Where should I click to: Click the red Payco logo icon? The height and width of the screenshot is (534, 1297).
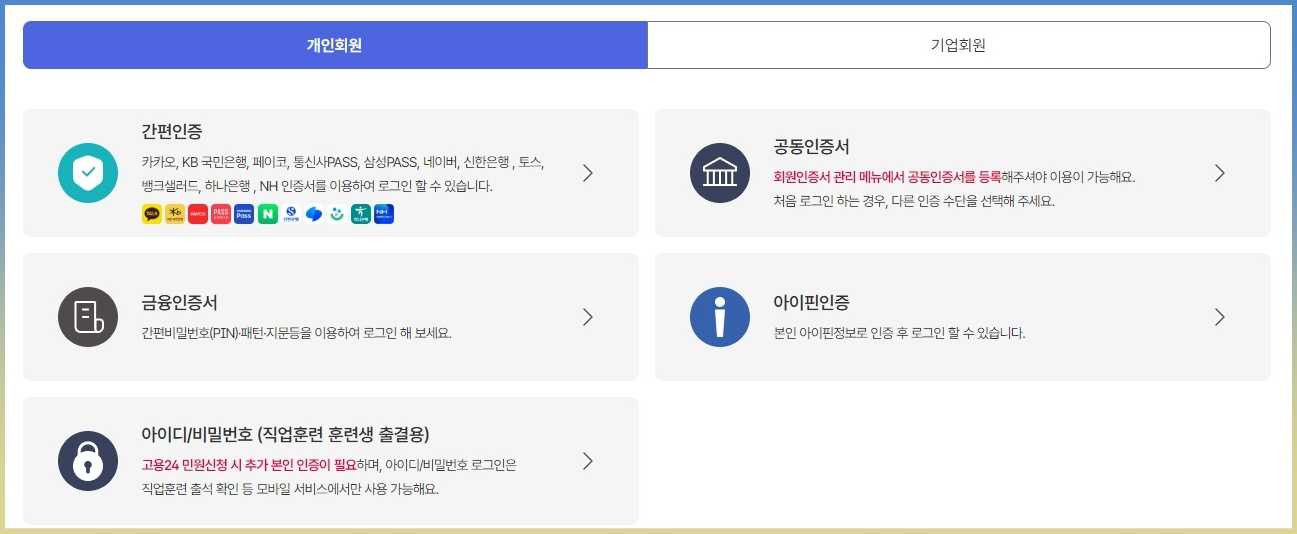[x=198, y=214]
